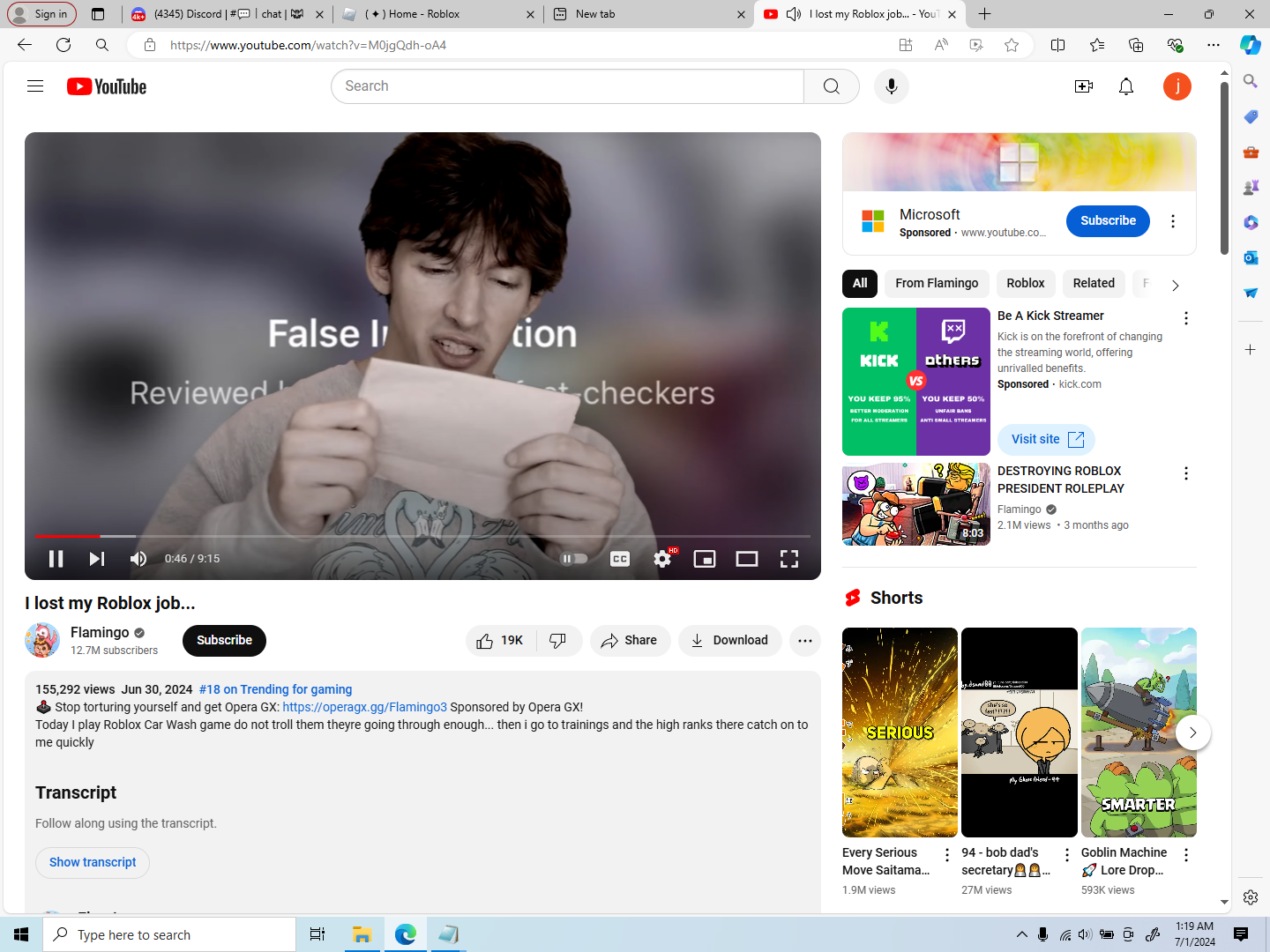Open the Outlook icon in Edge sidebar
The height and width of the screenshot is (952, 1270).
click(1251, 257)
